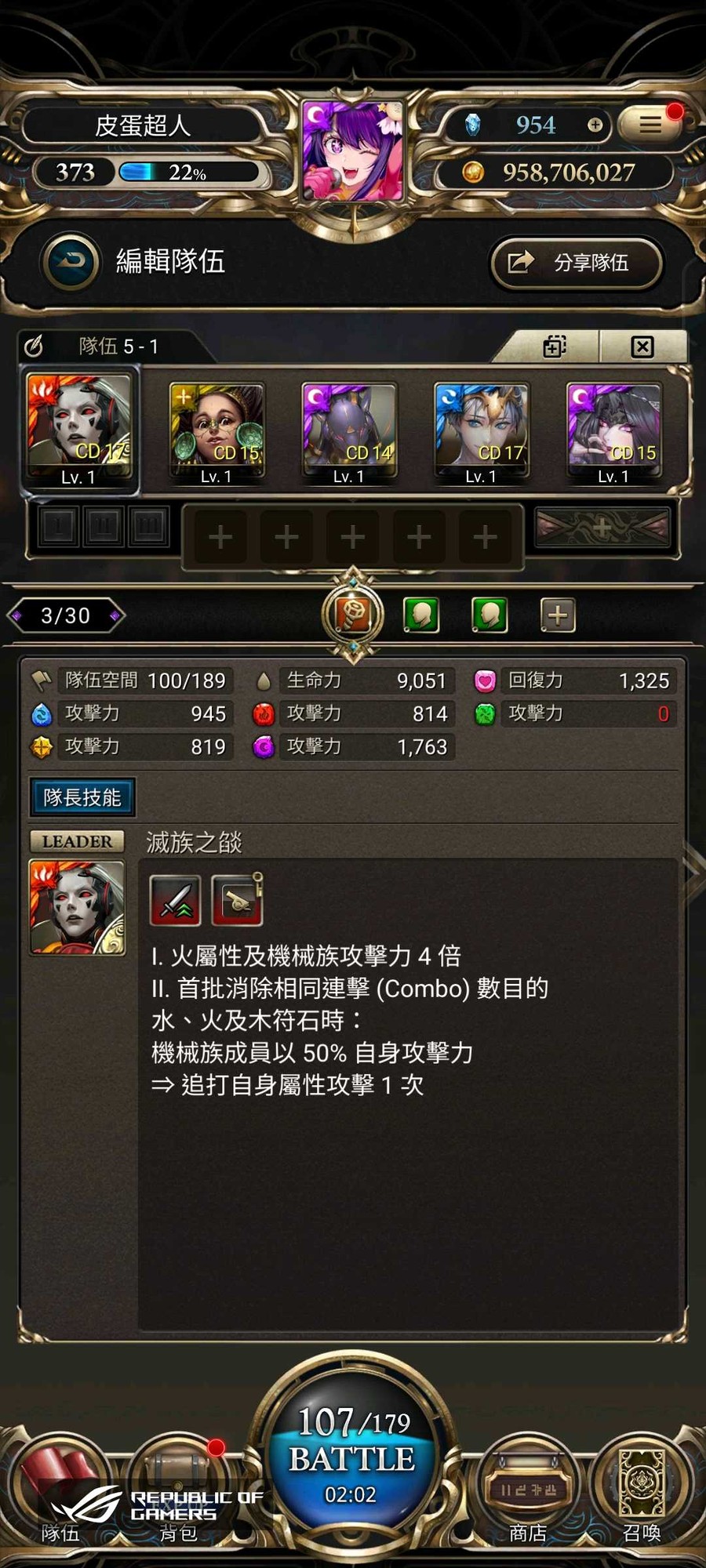Viewport: 706px width, 1568px height.
Task: Select the orange craft skill icon
Action: click(x=353, y=615)
